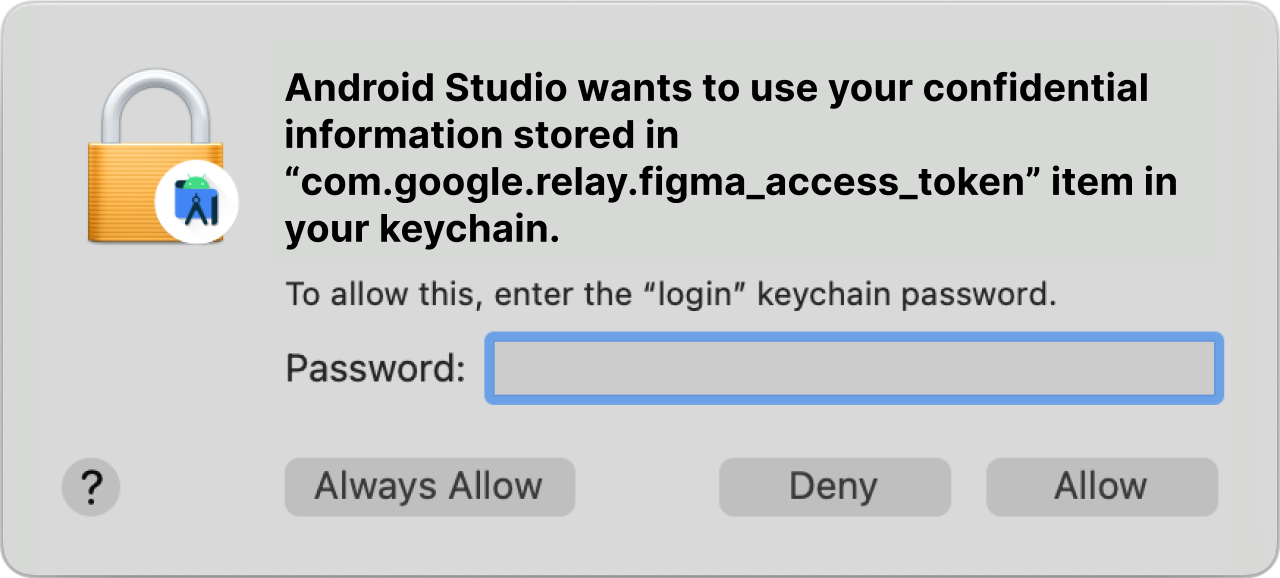Click the empty space between Always Allow and Deny
This screenshot has width=1280, height=578.
647,487
